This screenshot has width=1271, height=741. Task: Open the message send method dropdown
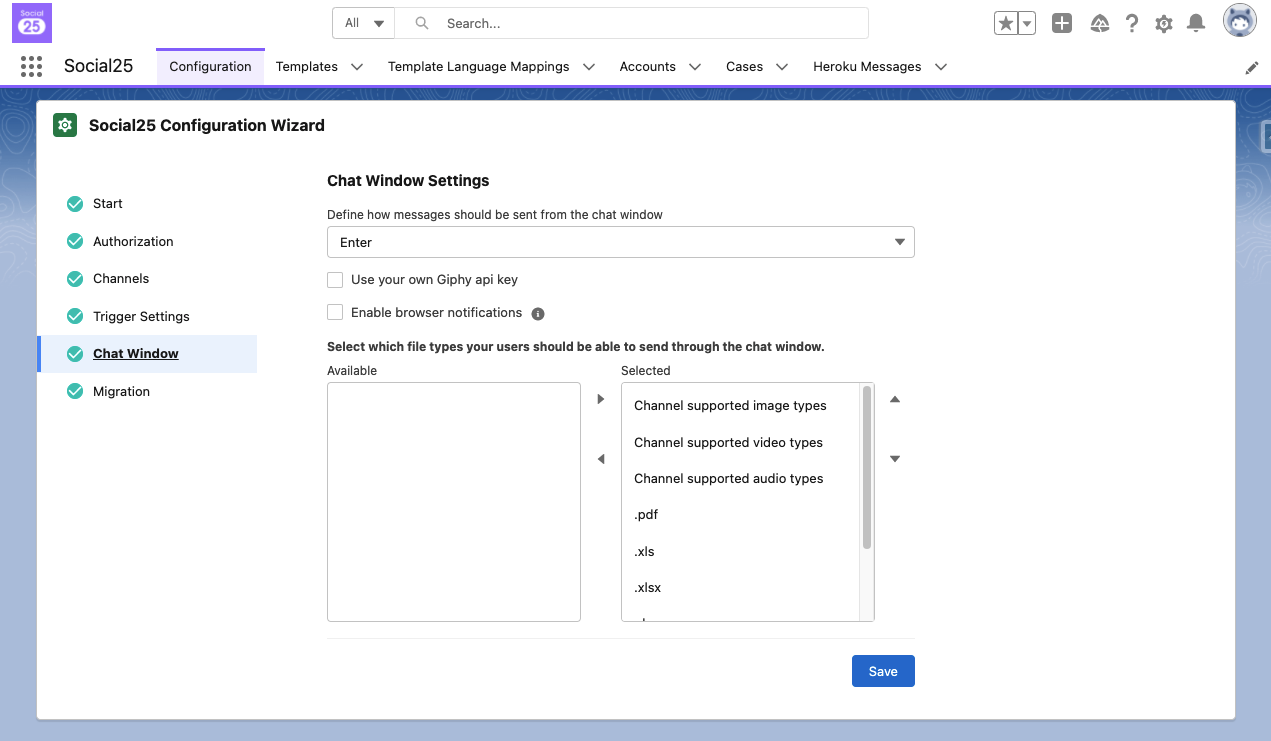[x=620, y=242]
